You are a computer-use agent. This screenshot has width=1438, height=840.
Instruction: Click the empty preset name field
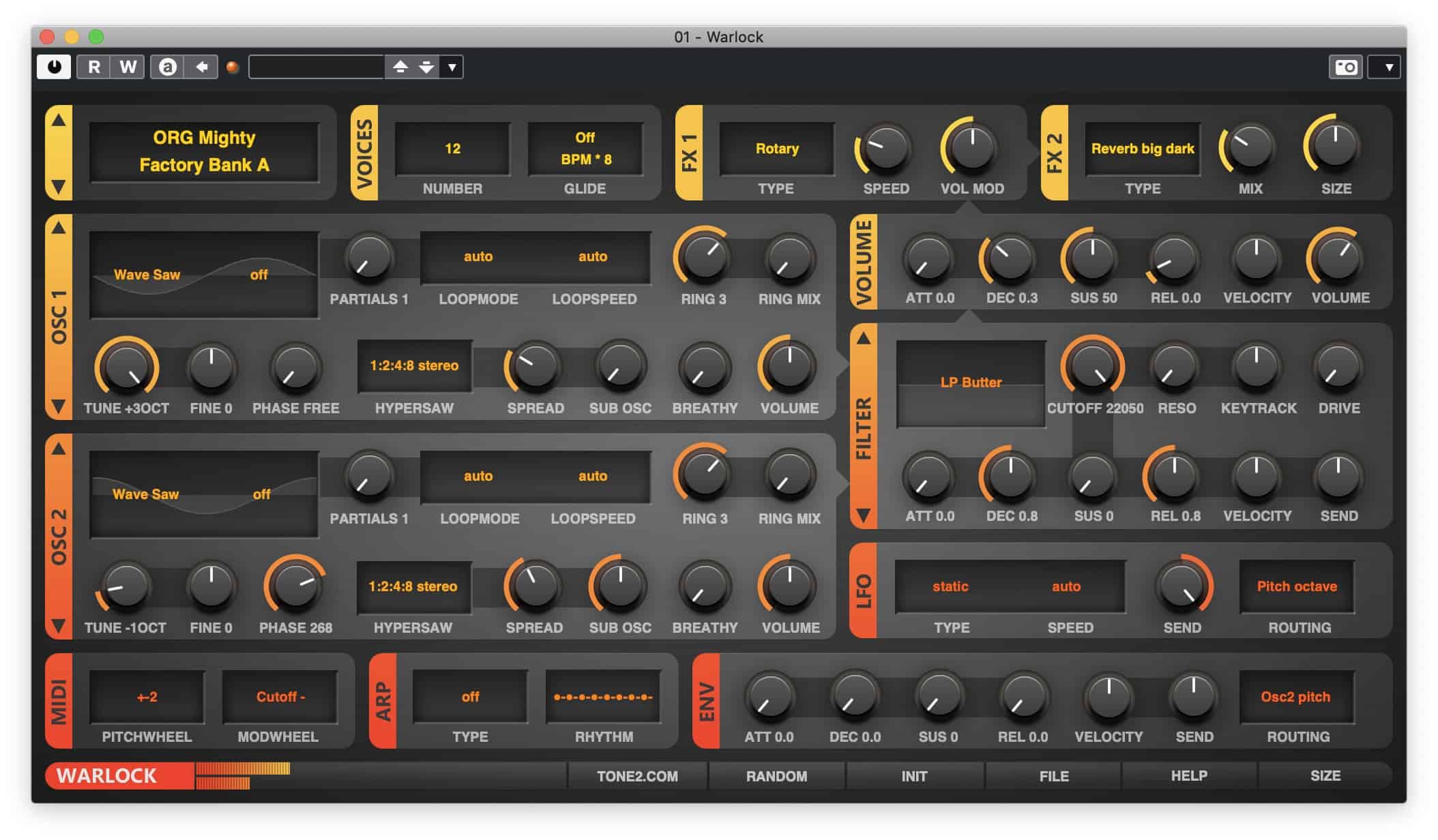pyautogui.click(x=317, y=67)
